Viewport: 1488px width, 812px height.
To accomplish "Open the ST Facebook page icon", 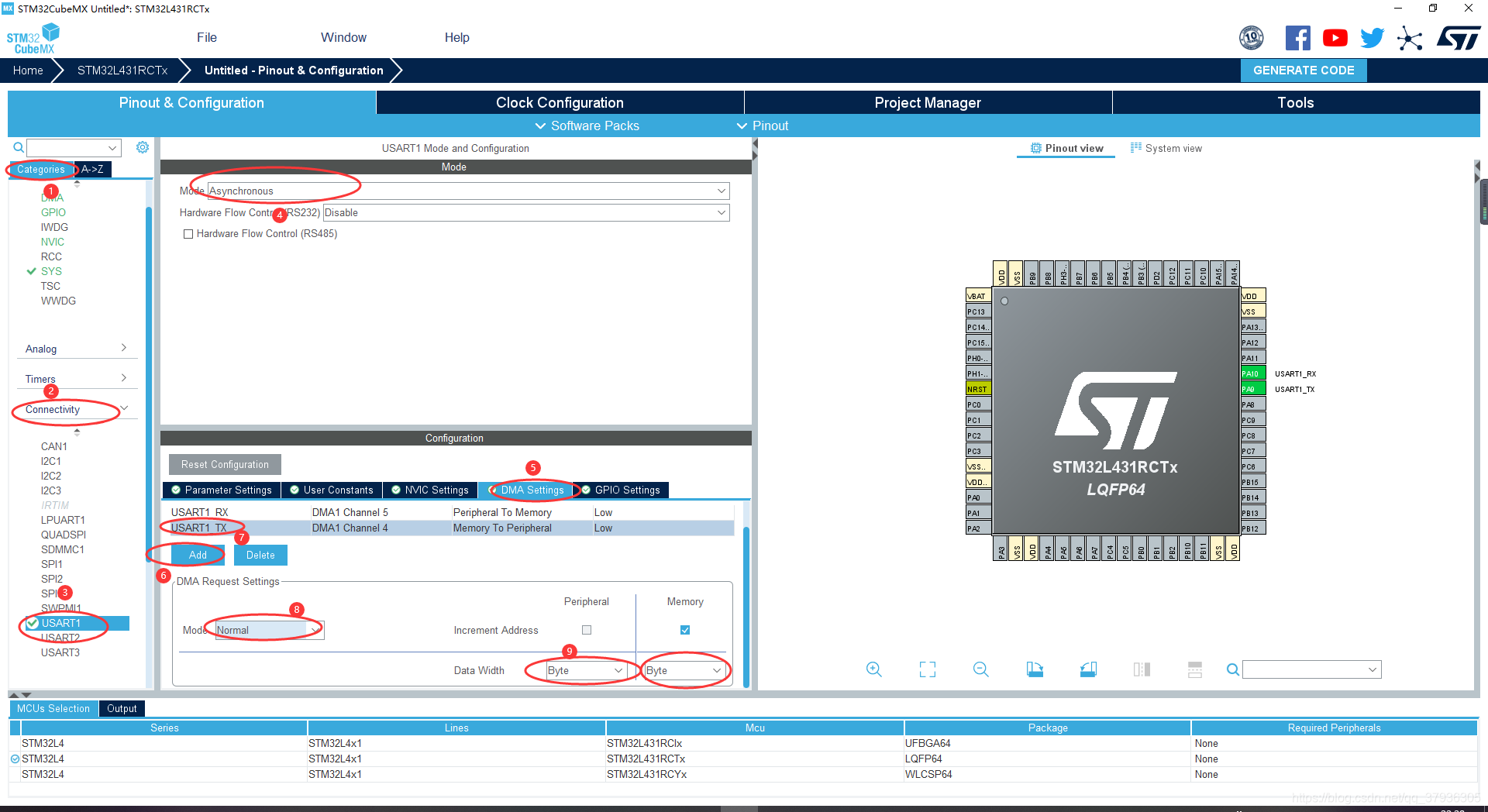I will (1297, 38).
